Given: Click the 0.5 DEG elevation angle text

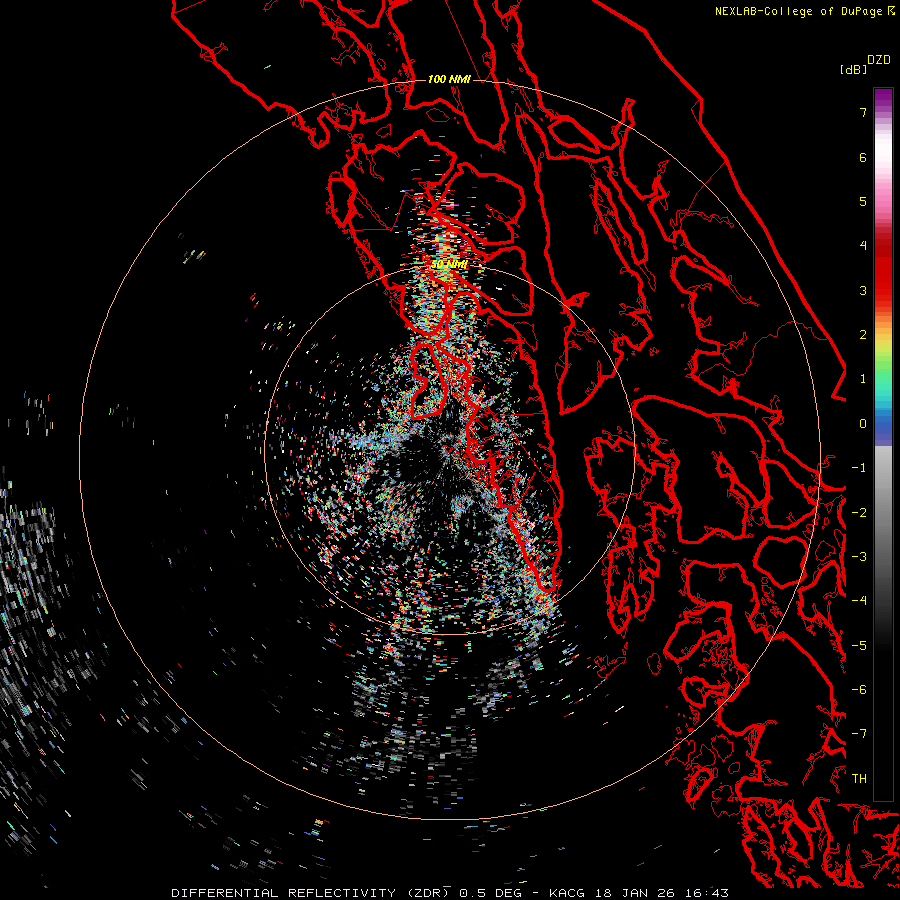Looking at the screenshot, I should tap(490, 893).
